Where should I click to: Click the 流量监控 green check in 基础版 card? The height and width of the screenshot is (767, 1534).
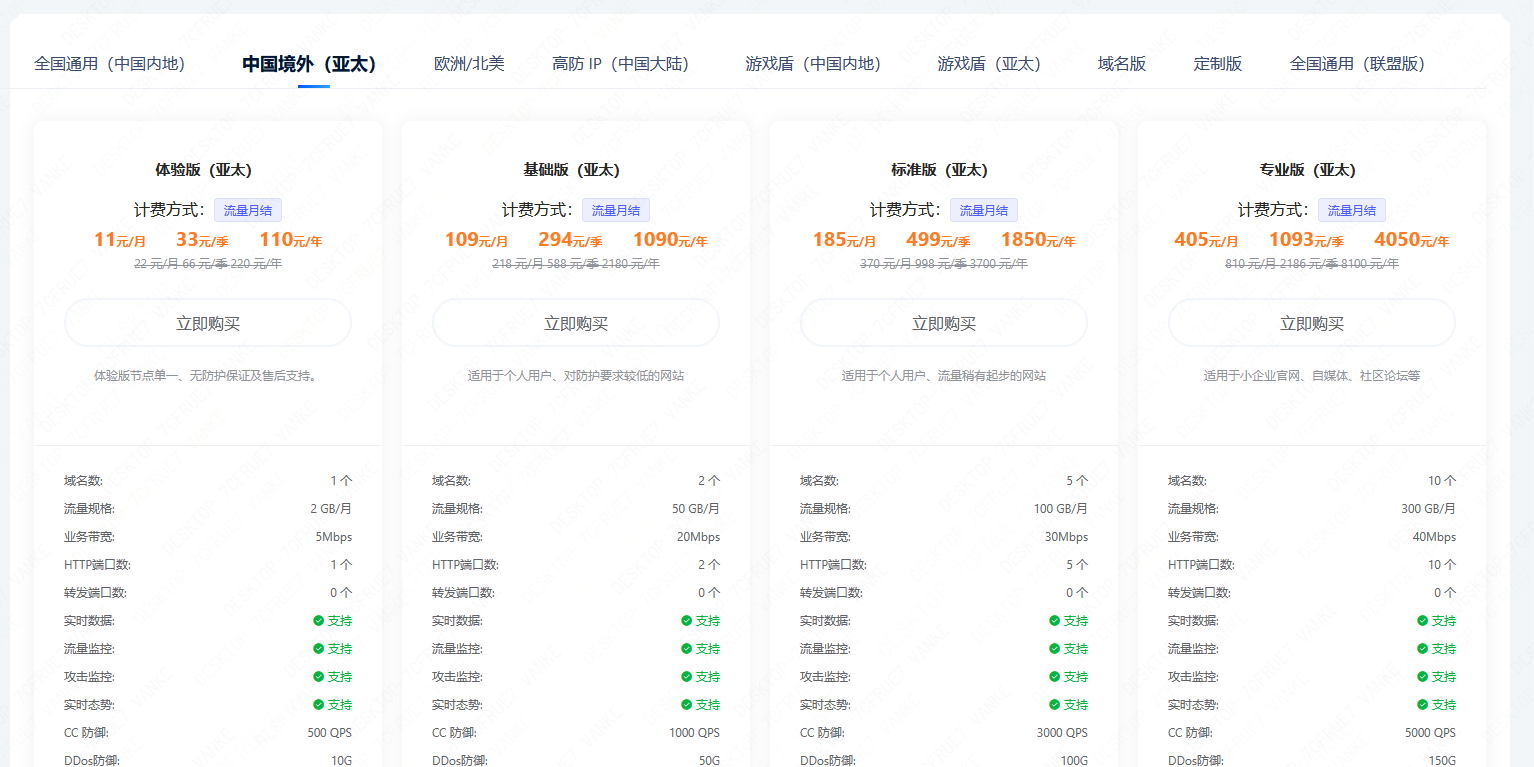(686, 649)
